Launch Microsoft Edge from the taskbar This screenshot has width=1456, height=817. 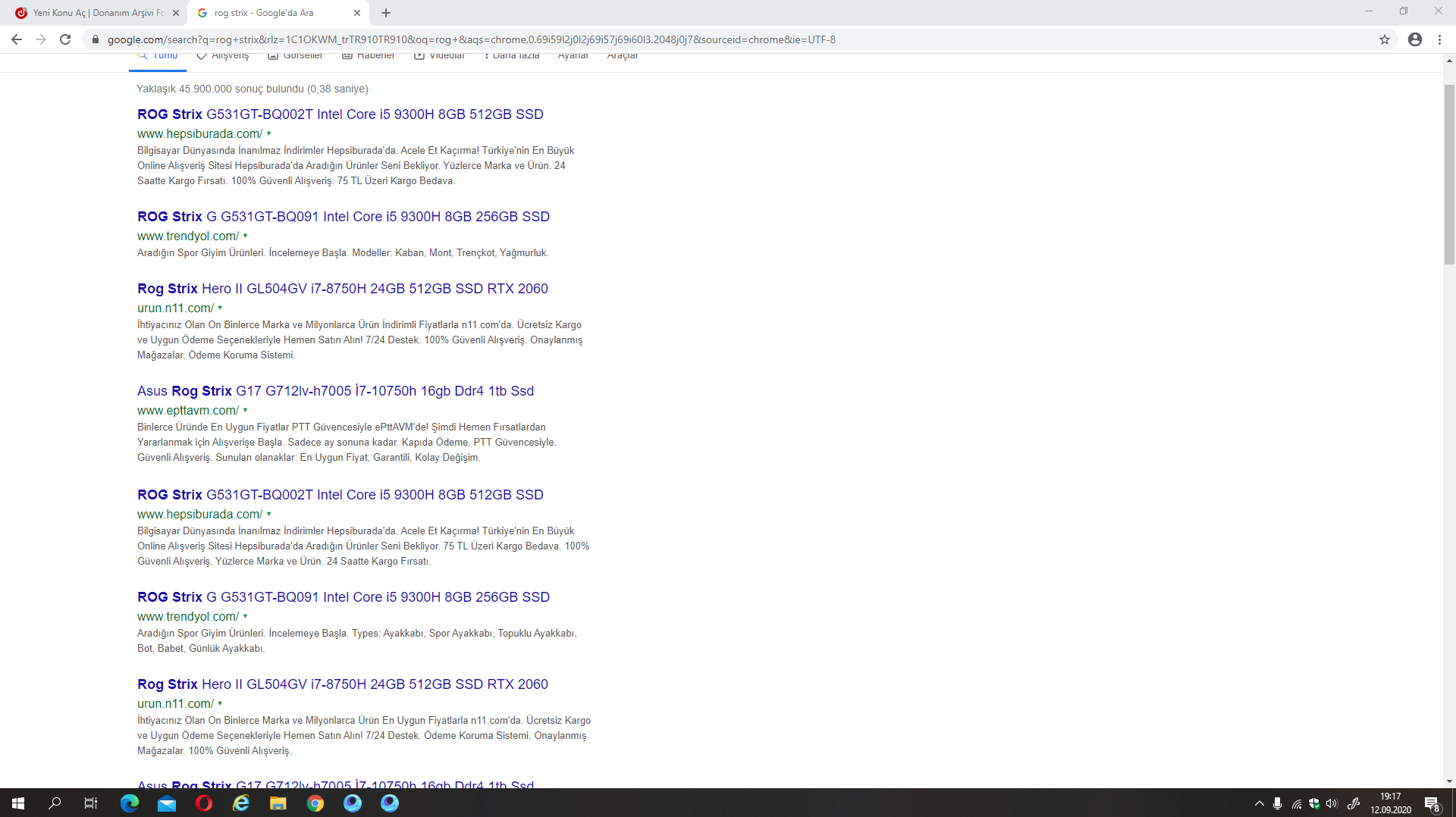(x=130, y=803)
